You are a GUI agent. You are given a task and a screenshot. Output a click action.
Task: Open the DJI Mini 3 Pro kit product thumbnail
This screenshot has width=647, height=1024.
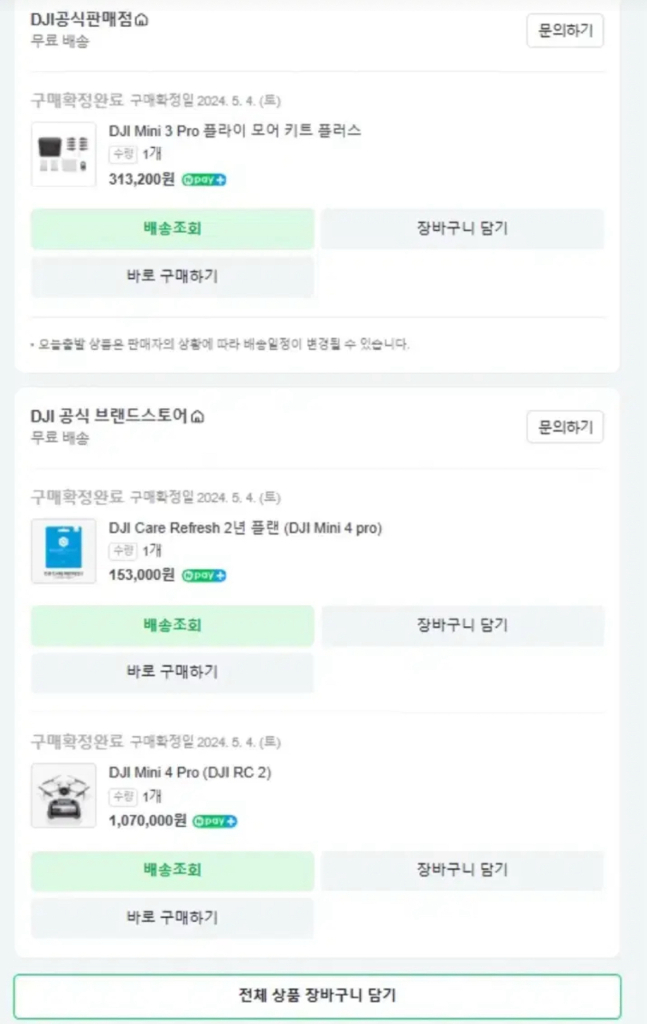coord(63,153)
